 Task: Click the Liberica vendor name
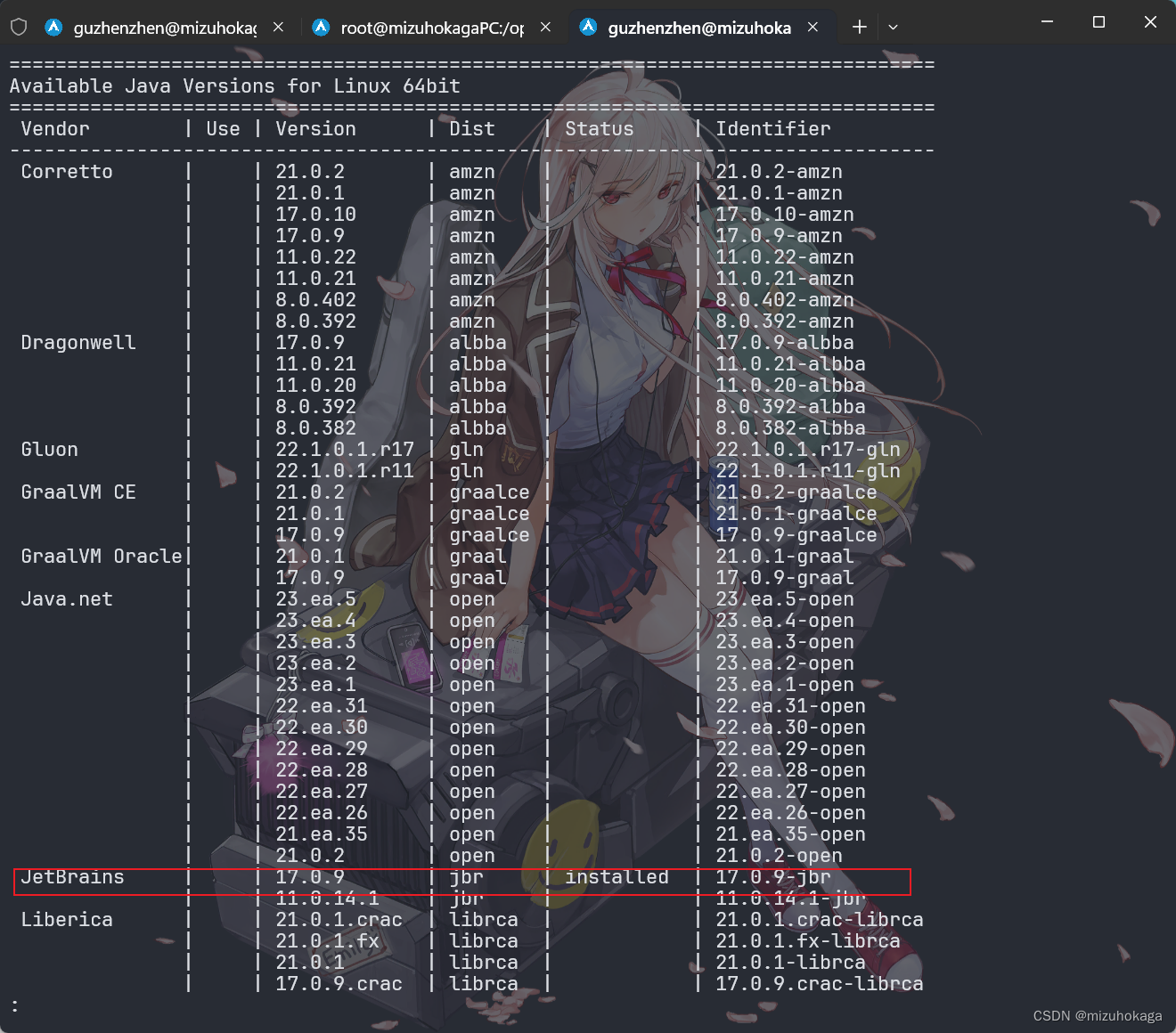(67, 920)
